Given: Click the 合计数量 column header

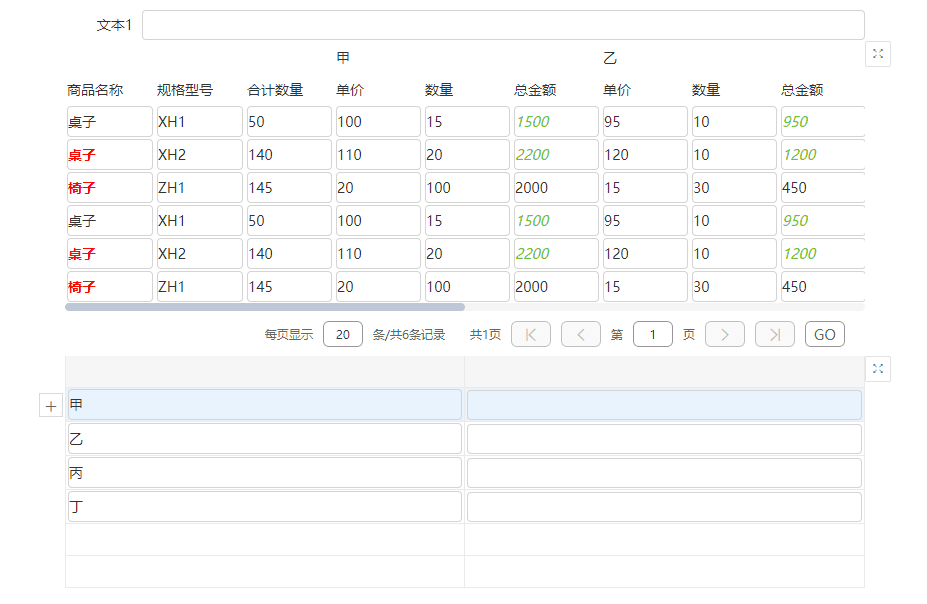Looking at the screenshot, I should click(275, 90).
